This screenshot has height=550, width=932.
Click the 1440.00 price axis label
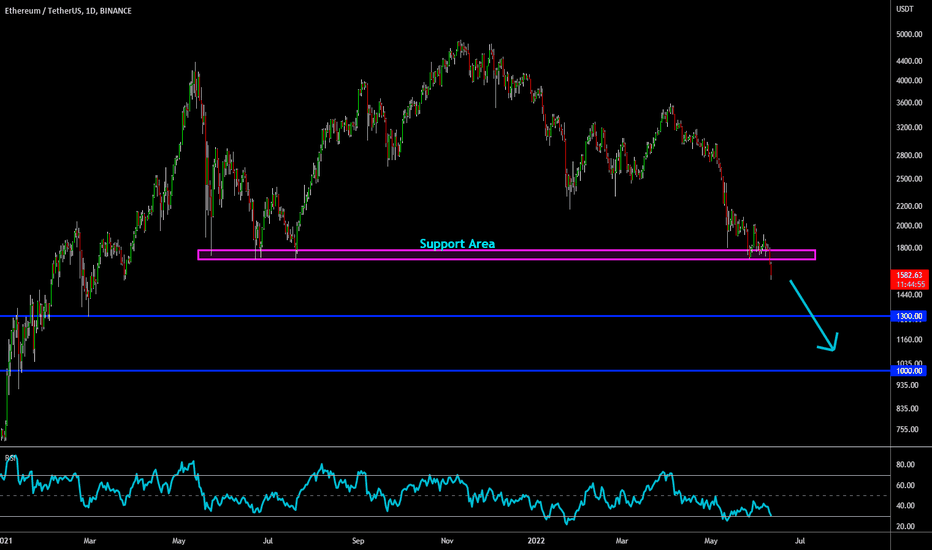[x=909, y=295]
